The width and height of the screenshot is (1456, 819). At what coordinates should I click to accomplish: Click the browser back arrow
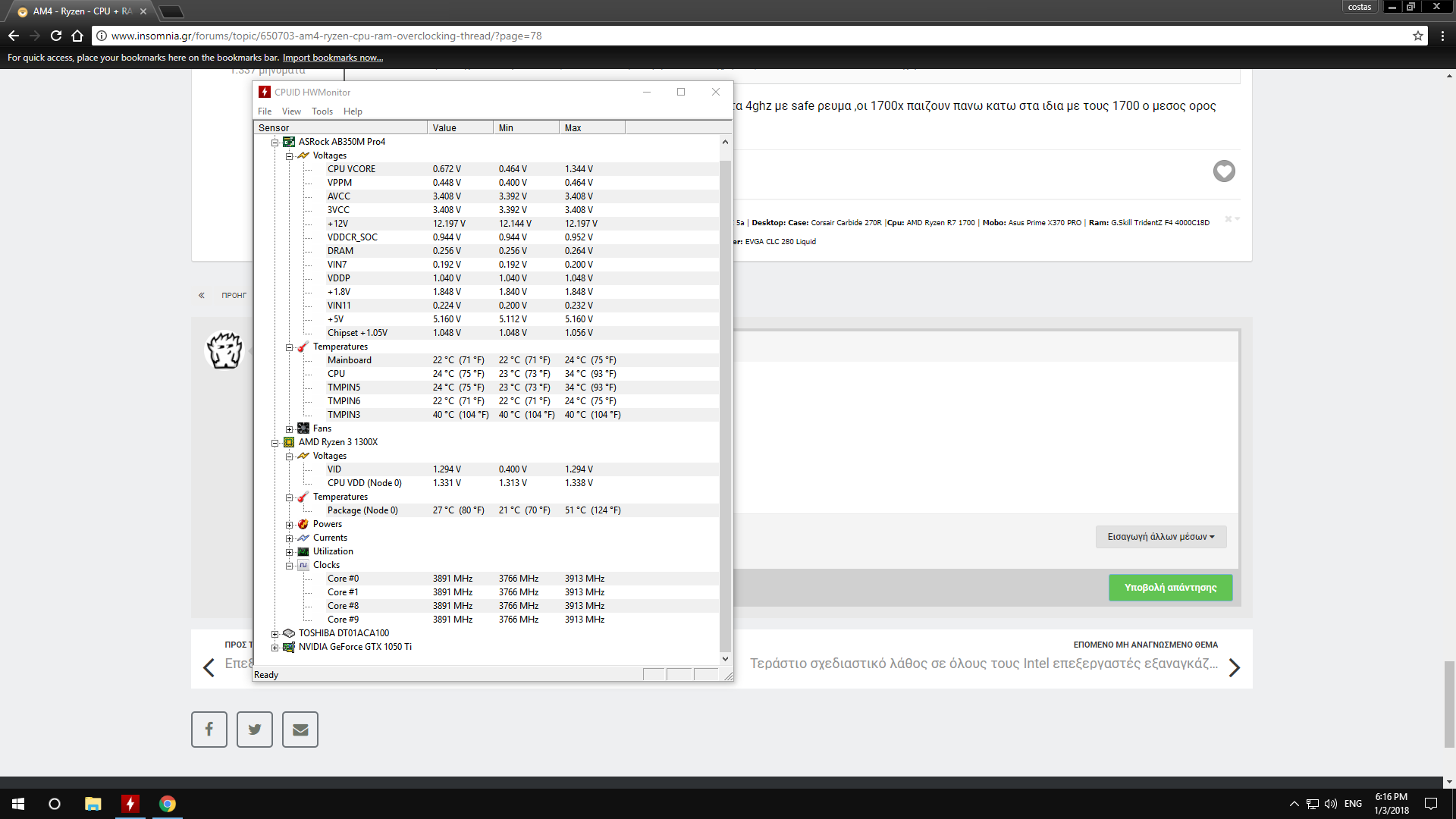coord(14,36)
